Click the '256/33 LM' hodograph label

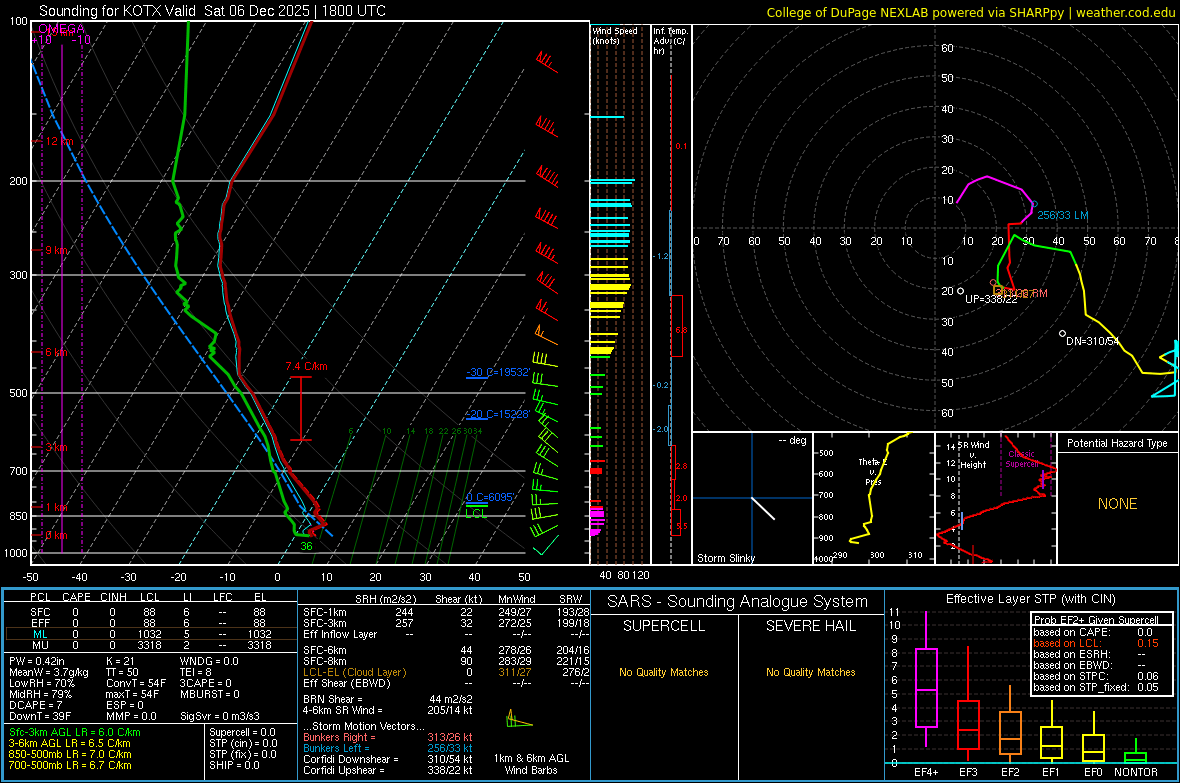[1063, 215]
